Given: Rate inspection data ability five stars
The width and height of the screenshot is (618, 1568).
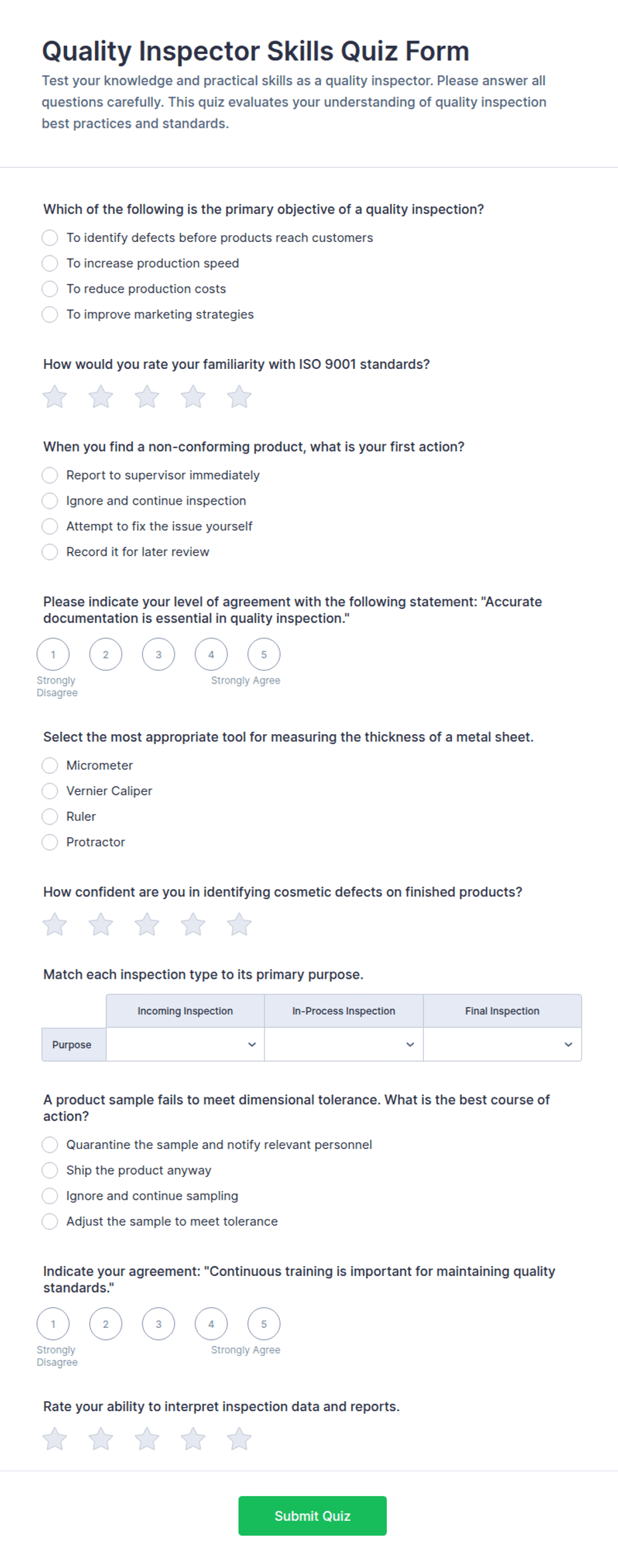Looking at the screenshot, I should click(239, 1439).
